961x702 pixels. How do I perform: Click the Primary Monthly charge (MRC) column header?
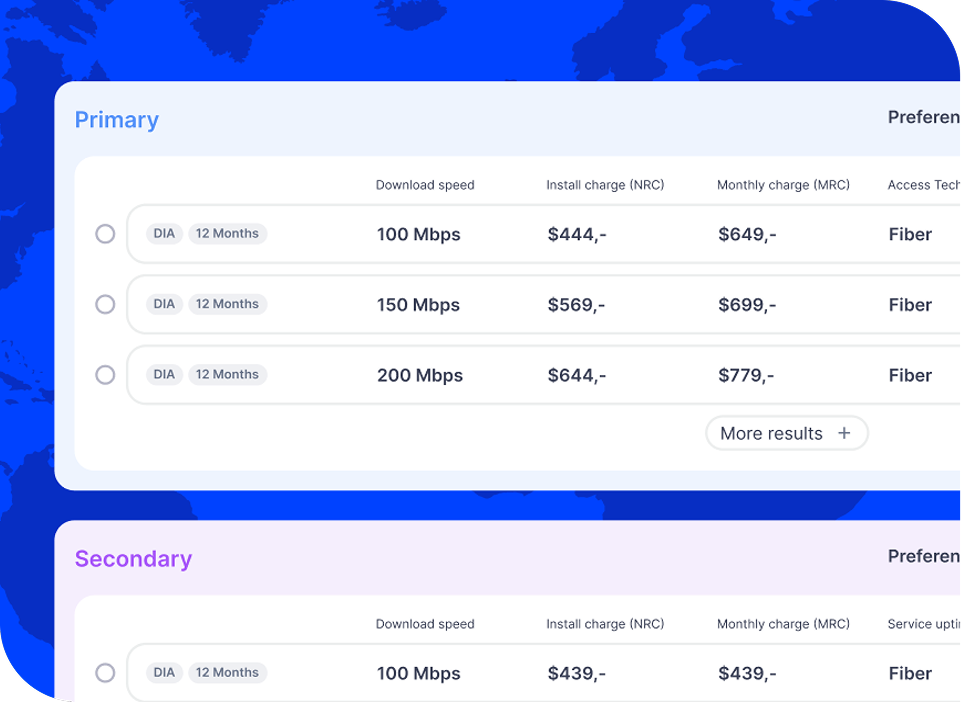(x=783, y=185)
